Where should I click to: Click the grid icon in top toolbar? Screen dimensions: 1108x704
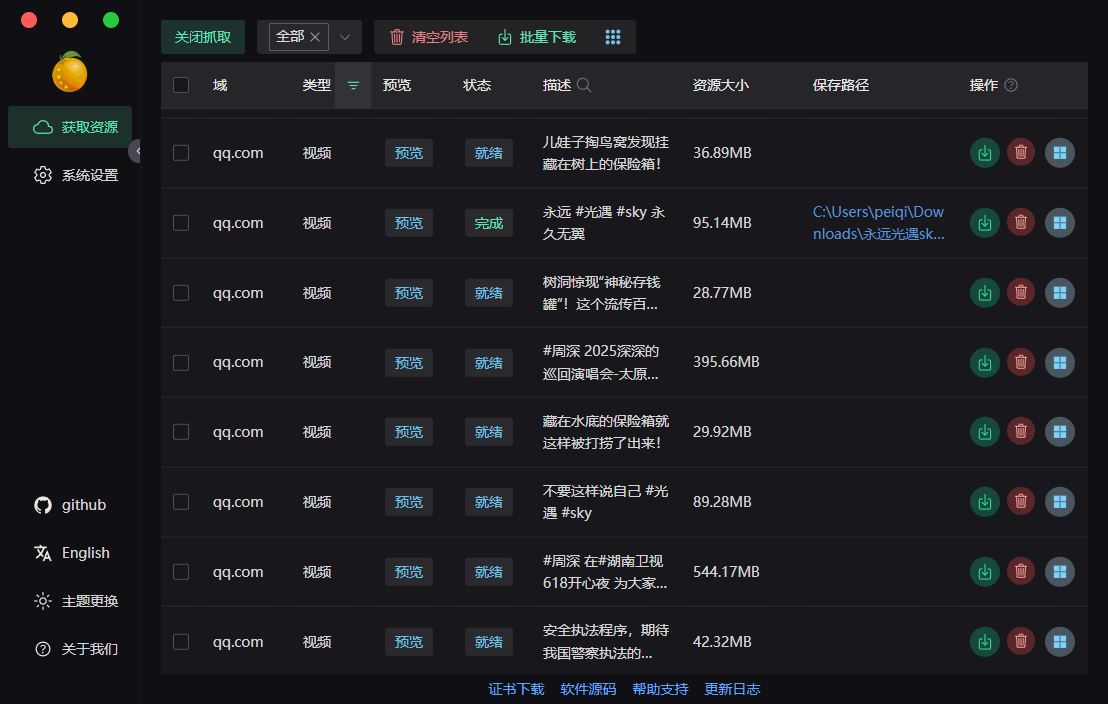pyautogui.click(x=613, y=37)
